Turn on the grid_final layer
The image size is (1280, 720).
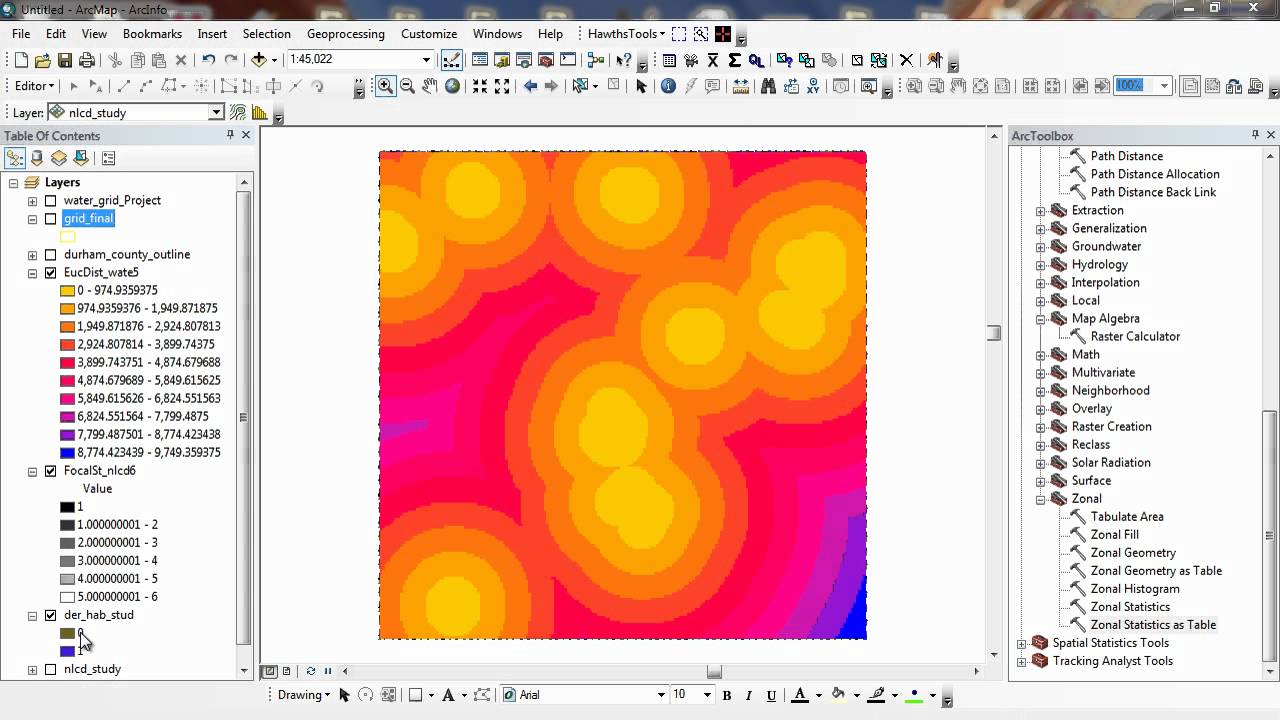(x=51, y=219)
